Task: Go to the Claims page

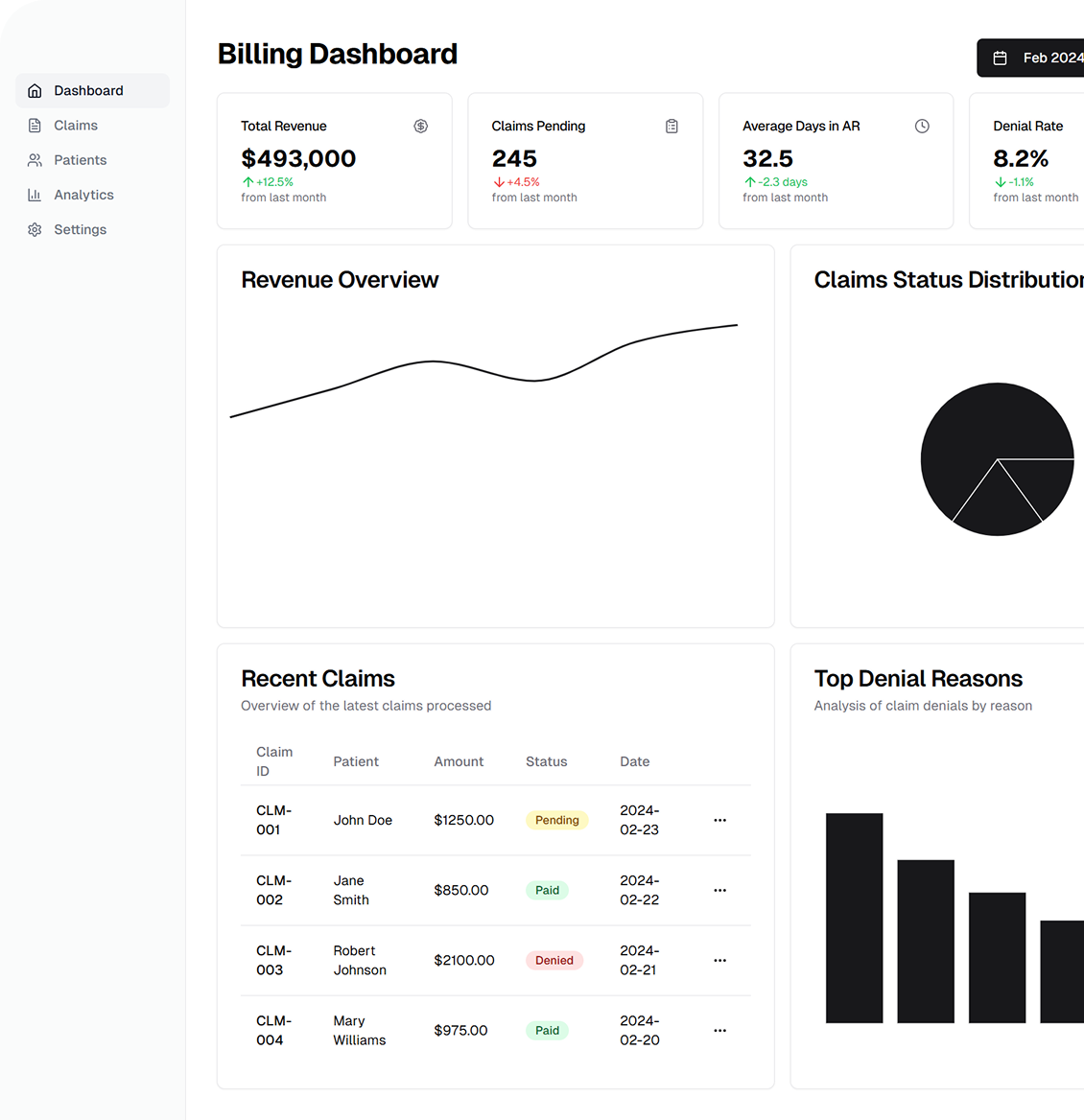Action: pos(76,126)
